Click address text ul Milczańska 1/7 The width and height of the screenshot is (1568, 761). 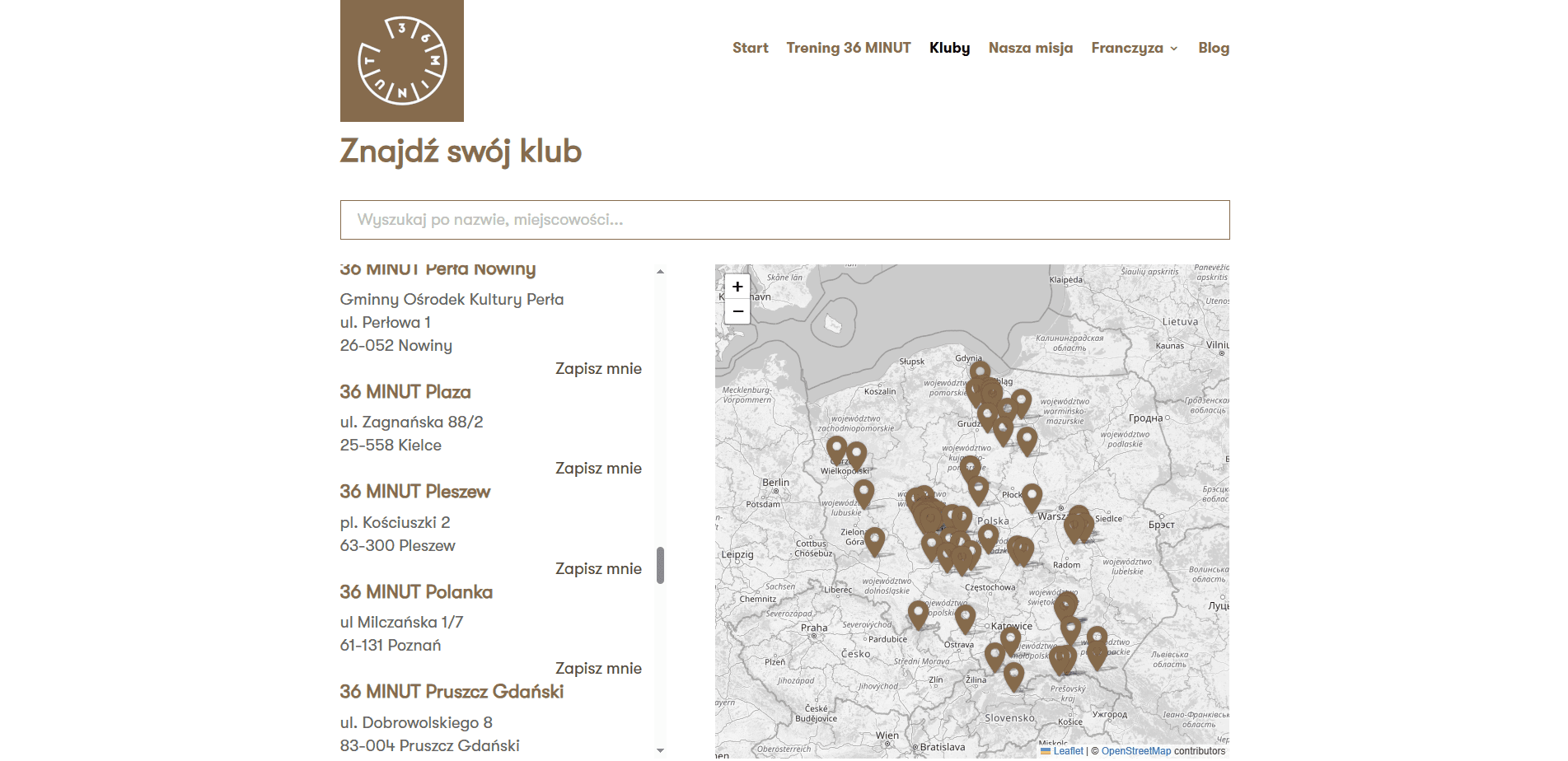point(401,622)
